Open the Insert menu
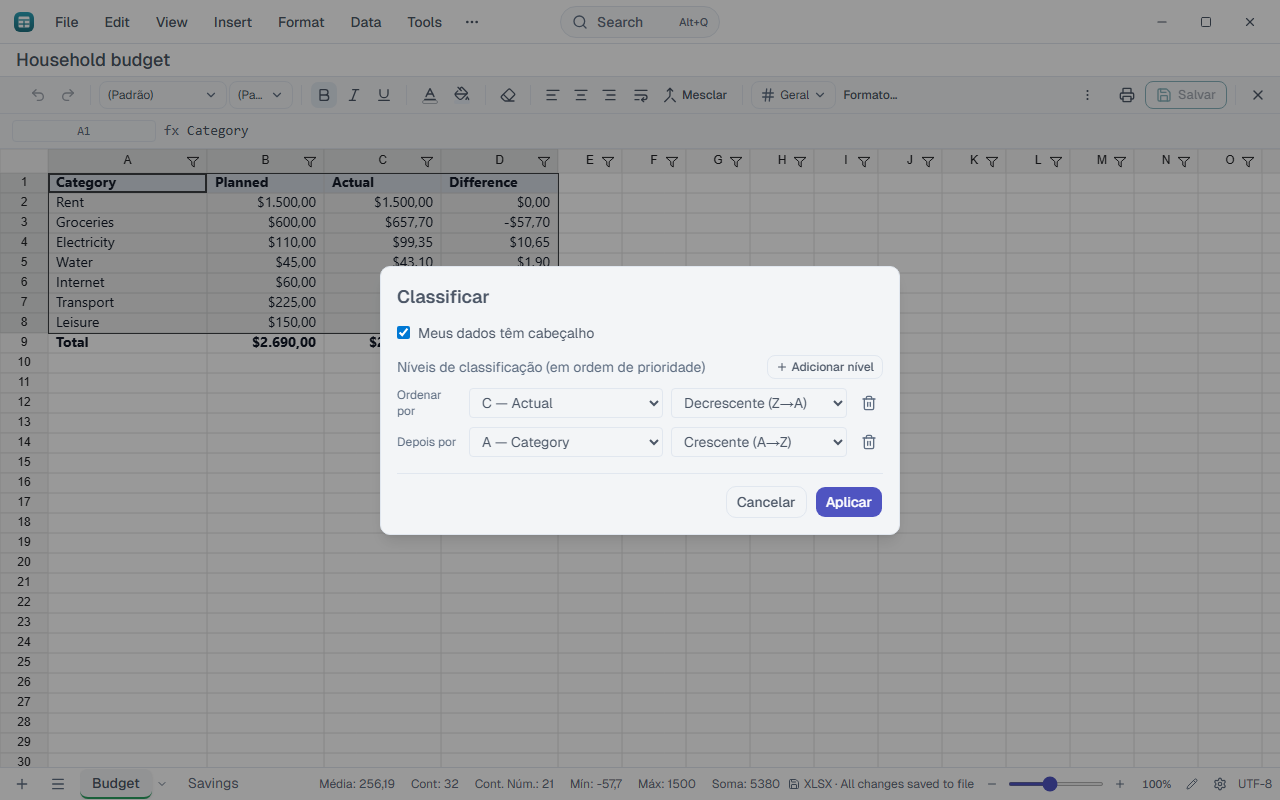 [233, 22]
